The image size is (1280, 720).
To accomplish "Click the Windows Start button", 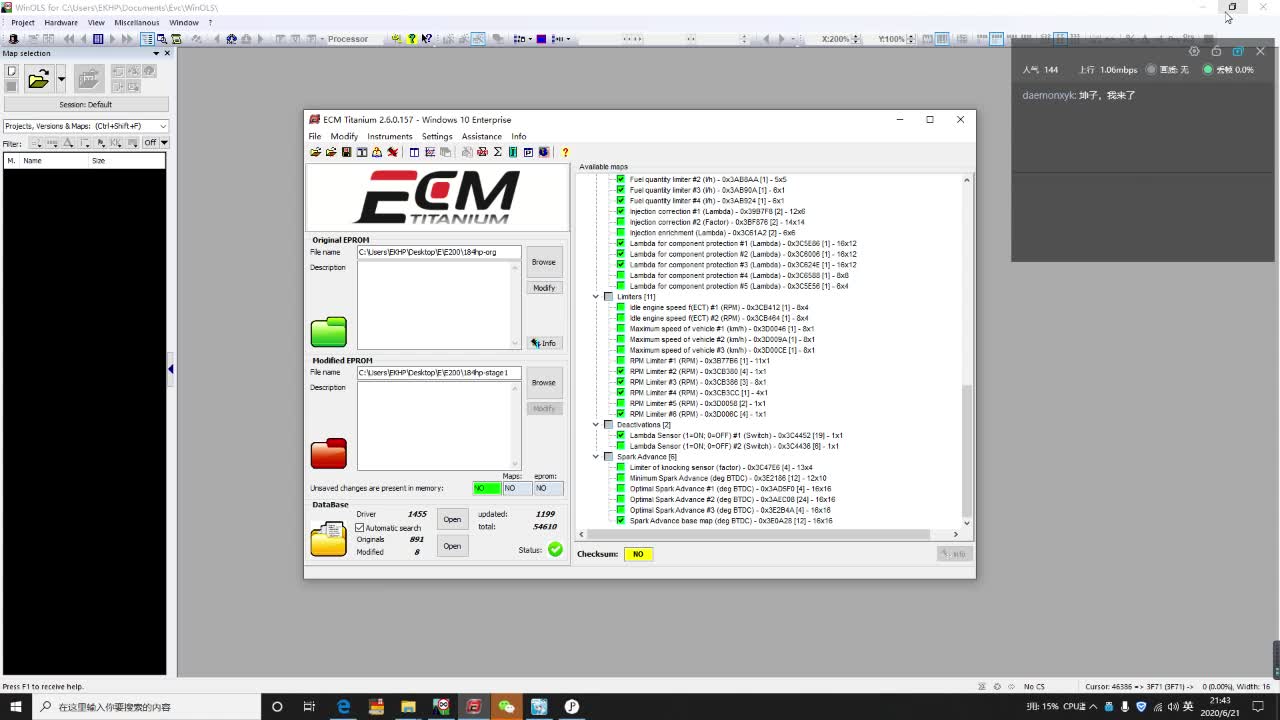I will point(16,707).
